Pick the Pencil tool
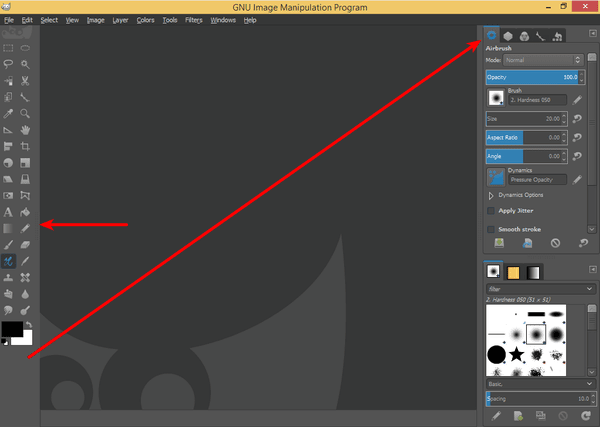Viewport: 600px width, 427px height. (25, 228)
